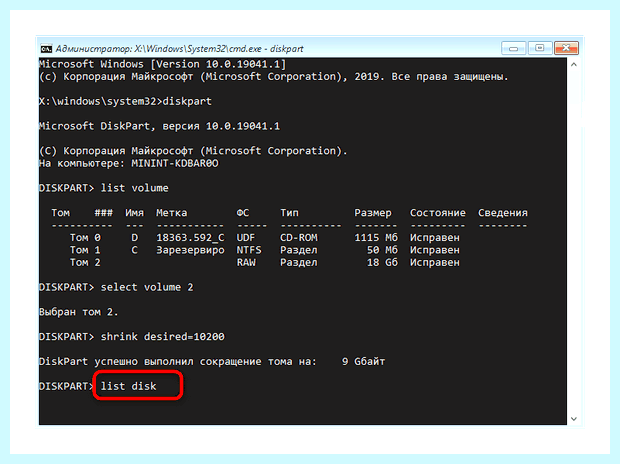Click the 'Выбран том 2.' message
The height and width of the screenshot is (464, 620).
(79, 312)
